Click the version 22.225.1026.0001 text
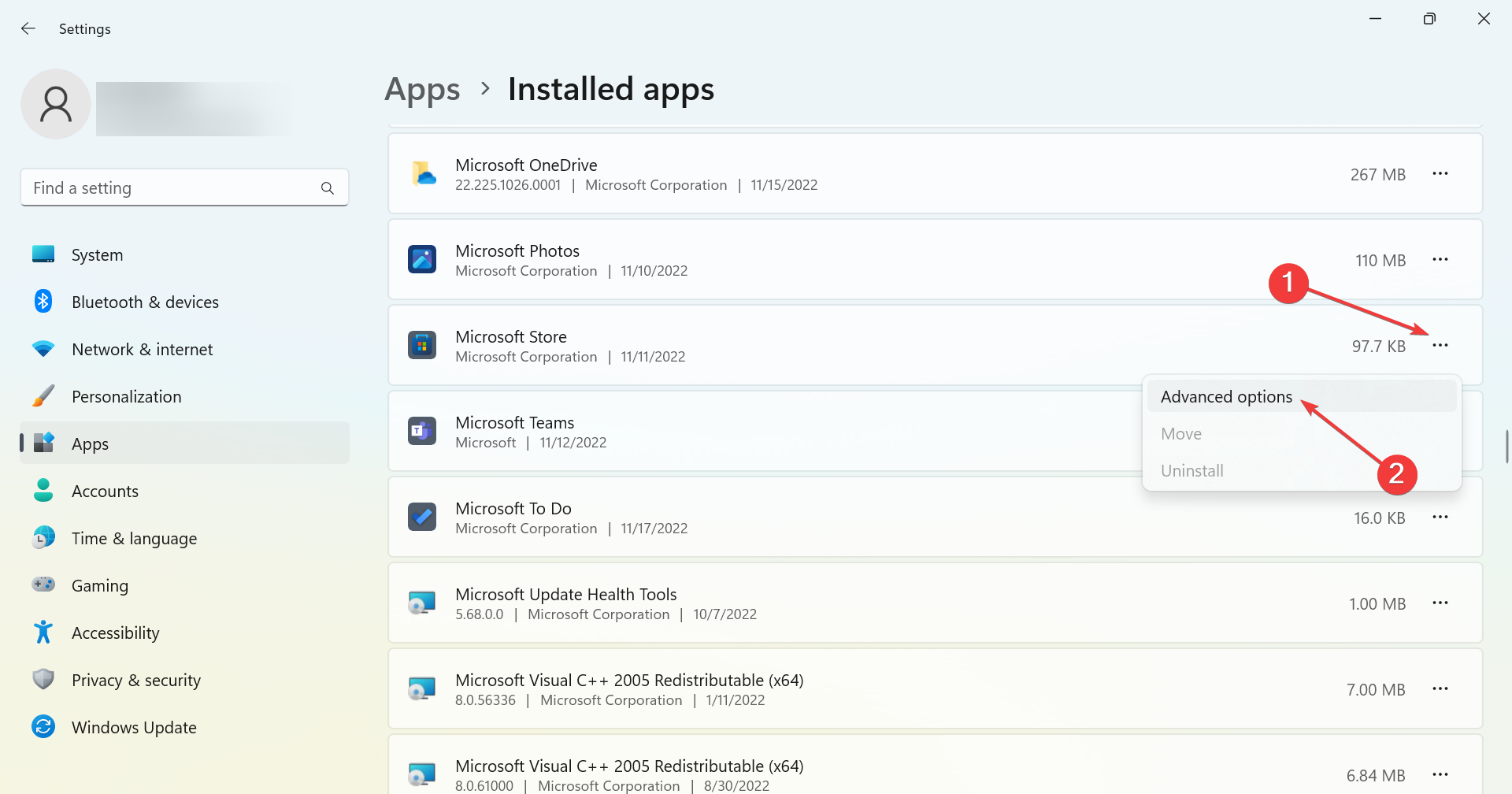The width and height of the screenshot is (1512, 794). pos(508,185)
